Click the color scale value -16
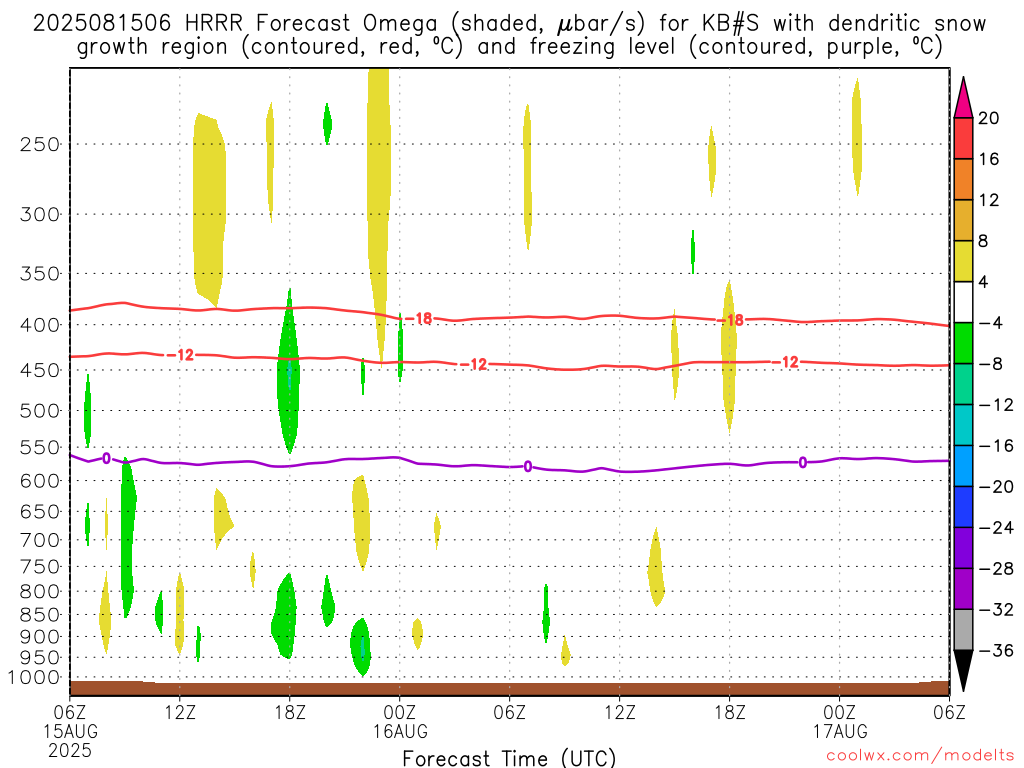 (996, 445)
